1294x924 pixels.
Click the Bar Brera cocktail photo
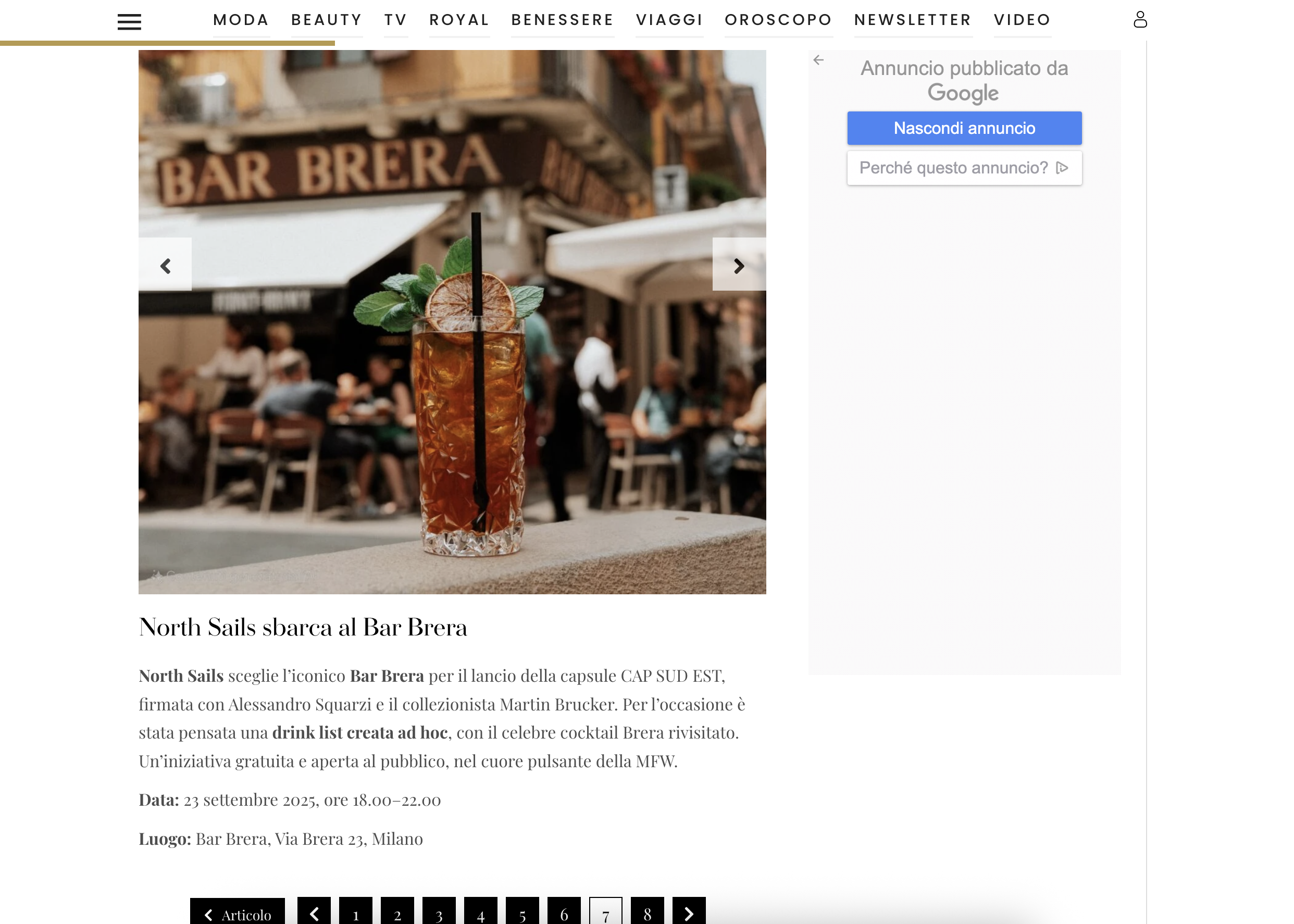coord(452,322)
